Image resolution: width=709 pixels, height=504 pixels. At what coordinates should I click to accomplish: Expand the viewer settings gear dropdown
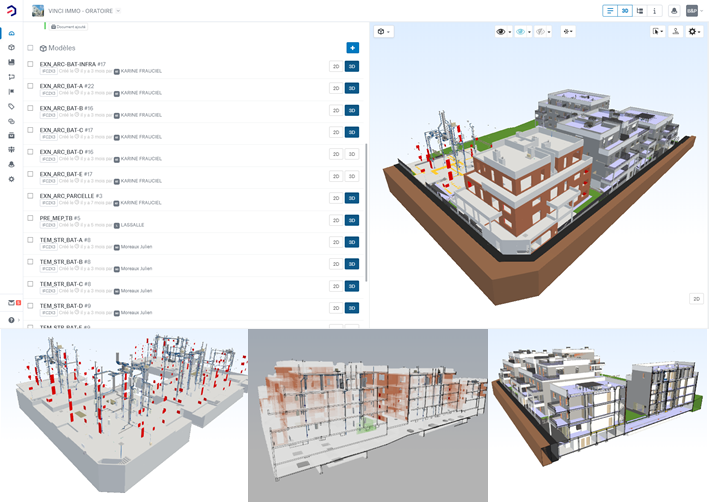tap(694, 32)
